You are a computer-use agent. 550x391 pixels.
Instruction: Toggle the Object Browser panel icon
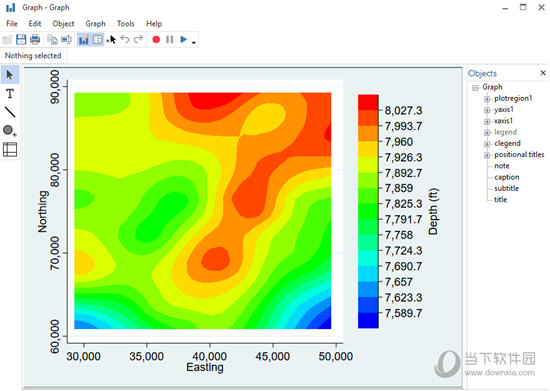tap(98, 40)
